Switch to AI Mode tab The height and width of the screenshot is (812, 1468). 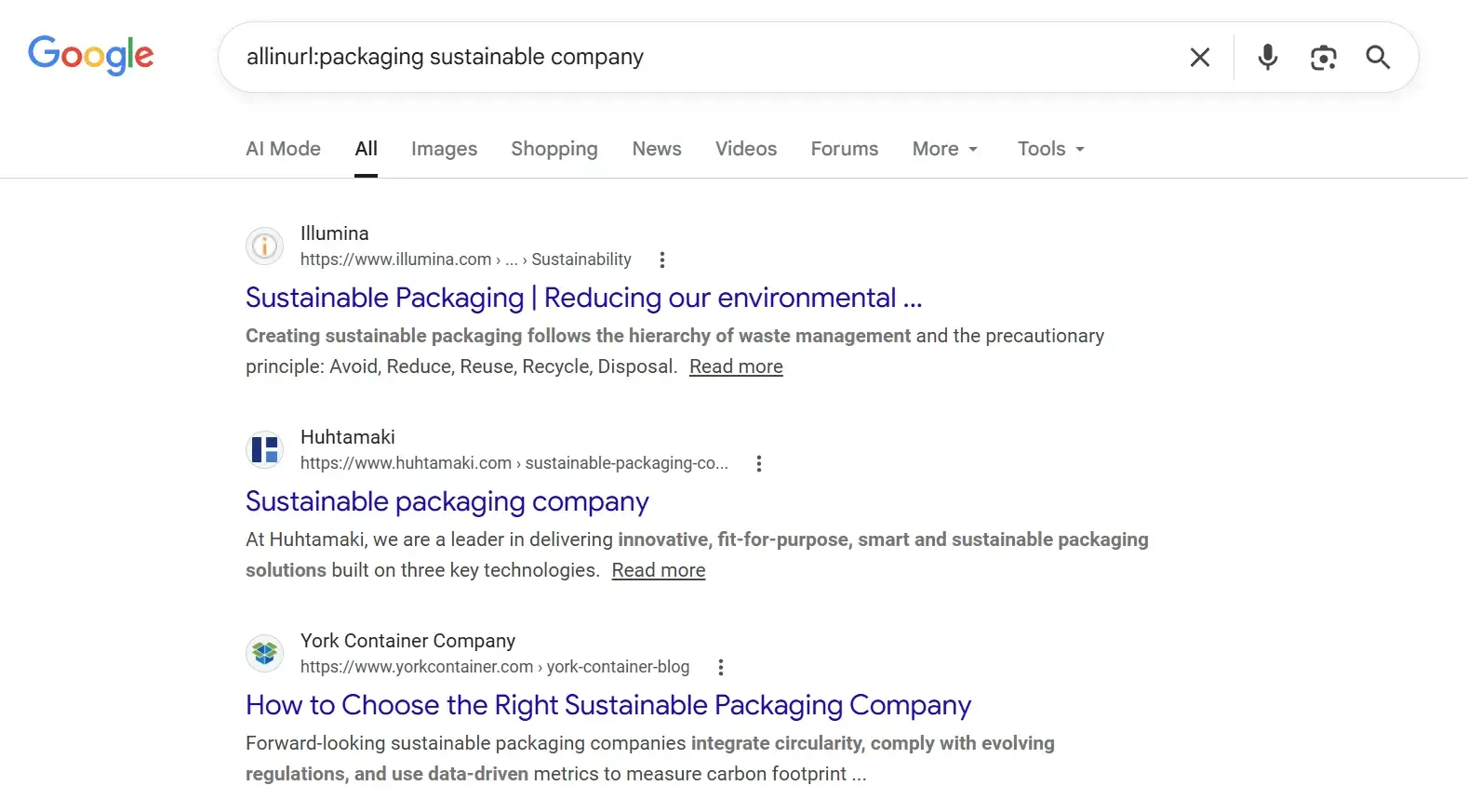tap(283, 149)
